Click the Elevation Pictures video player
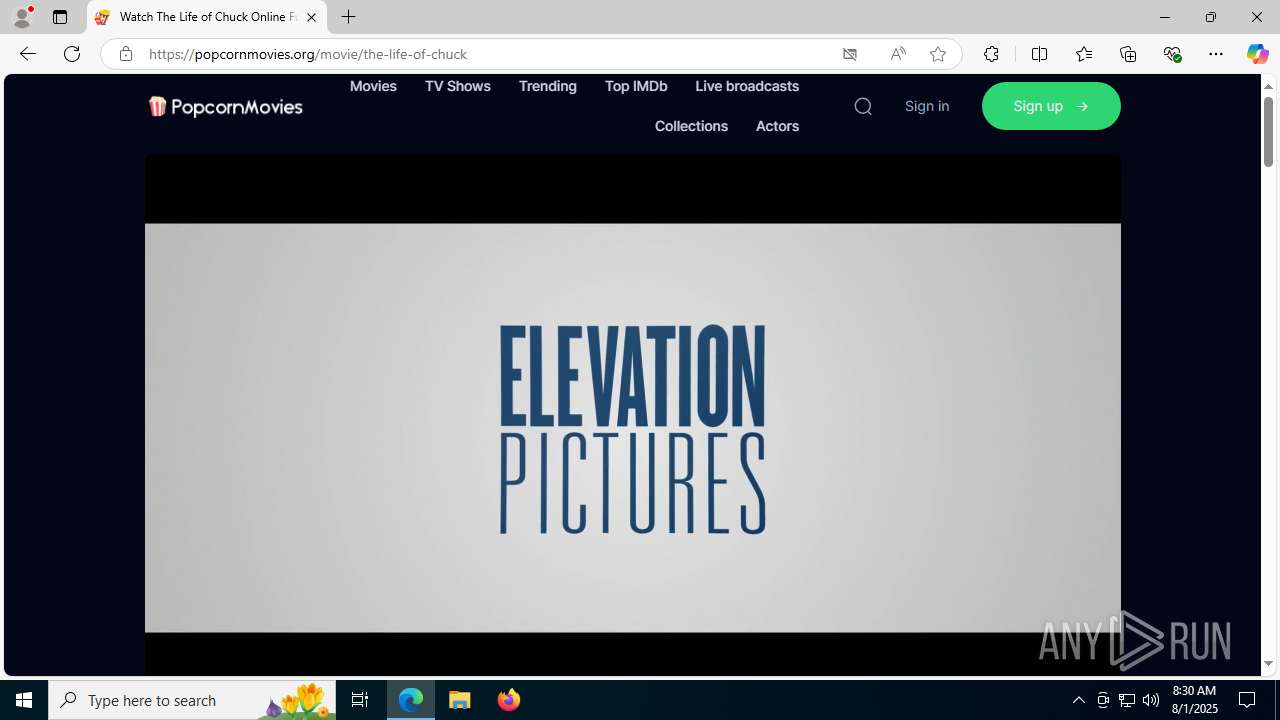The image size is (1280, 720). point(633,414)
